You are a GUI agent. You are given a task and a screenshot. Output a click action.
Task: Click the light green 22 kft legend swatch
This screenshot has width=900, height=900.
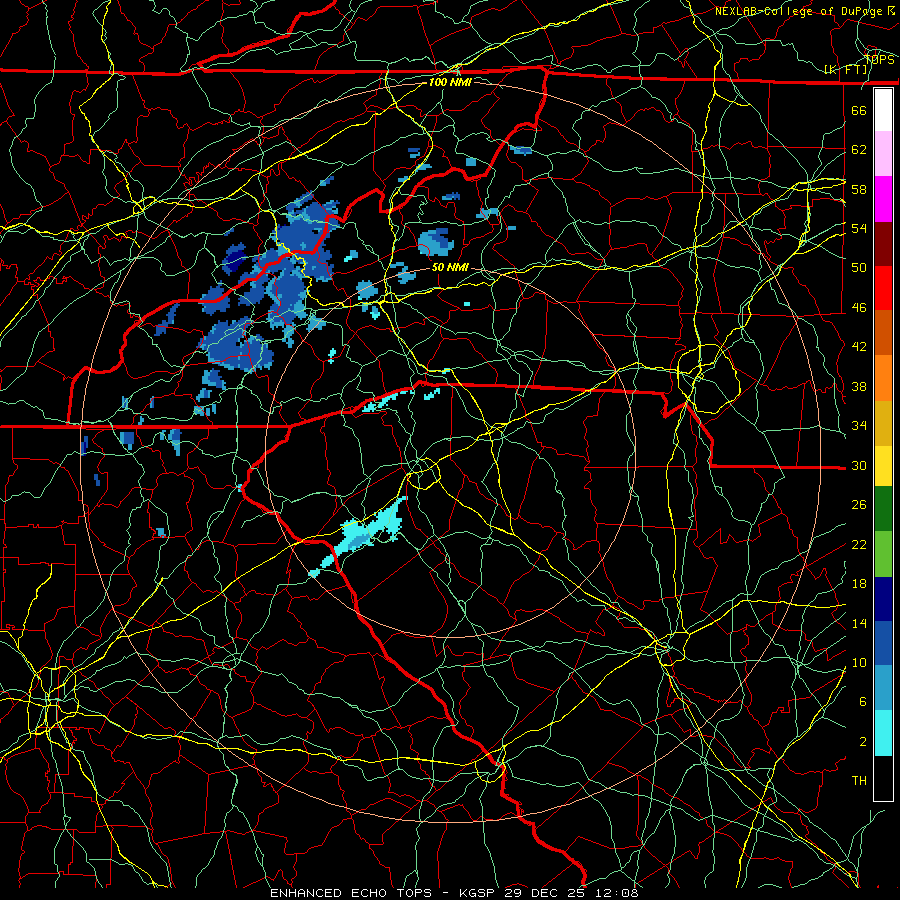click(x=883, y=554)
